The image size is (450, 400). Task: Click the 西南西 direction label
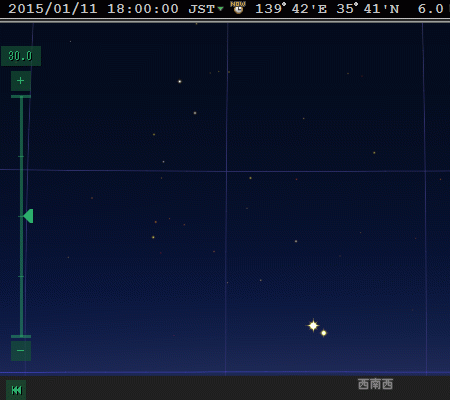(x=375, y=384)
